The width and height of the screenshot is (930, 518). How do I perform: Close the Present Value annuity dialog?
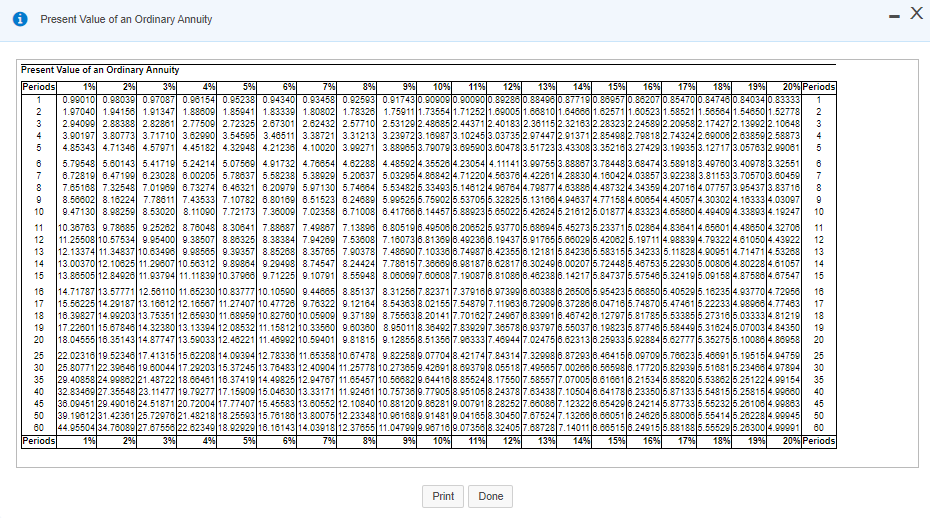916,14
